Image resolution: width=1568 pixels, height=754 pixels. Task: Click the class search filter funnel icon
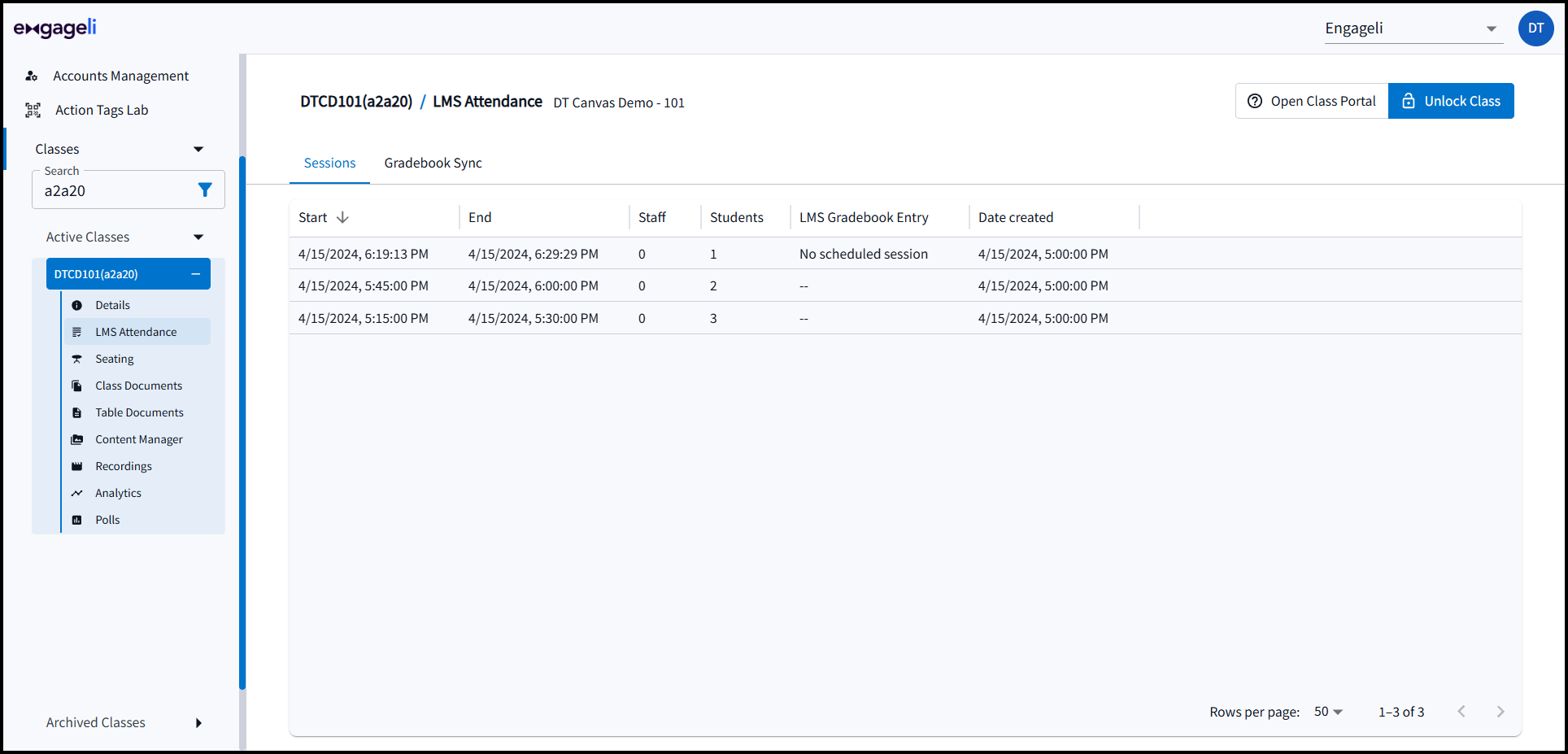(x=205, y=190)
